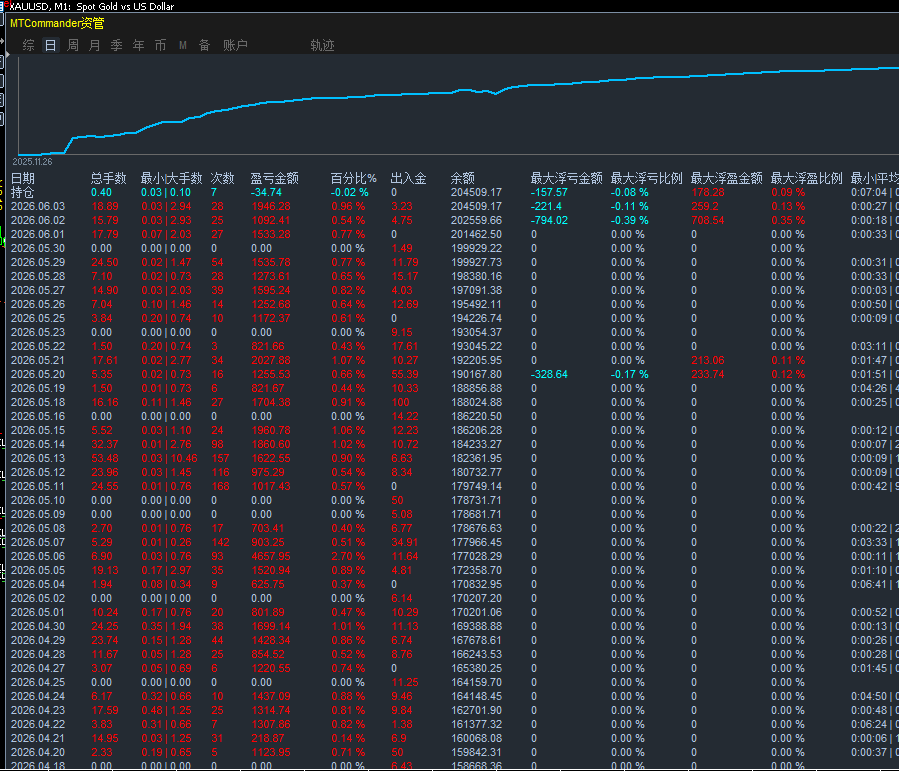Click the blue equity curve chart
Screen dimensions: 899x771
point(459,106)
